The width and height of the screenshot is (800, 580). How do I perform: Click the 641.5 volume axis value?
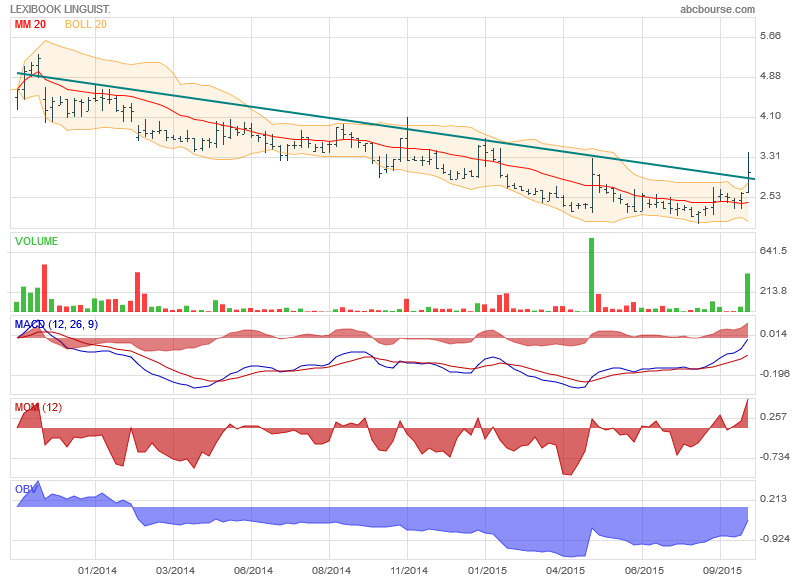click(773, 250)
